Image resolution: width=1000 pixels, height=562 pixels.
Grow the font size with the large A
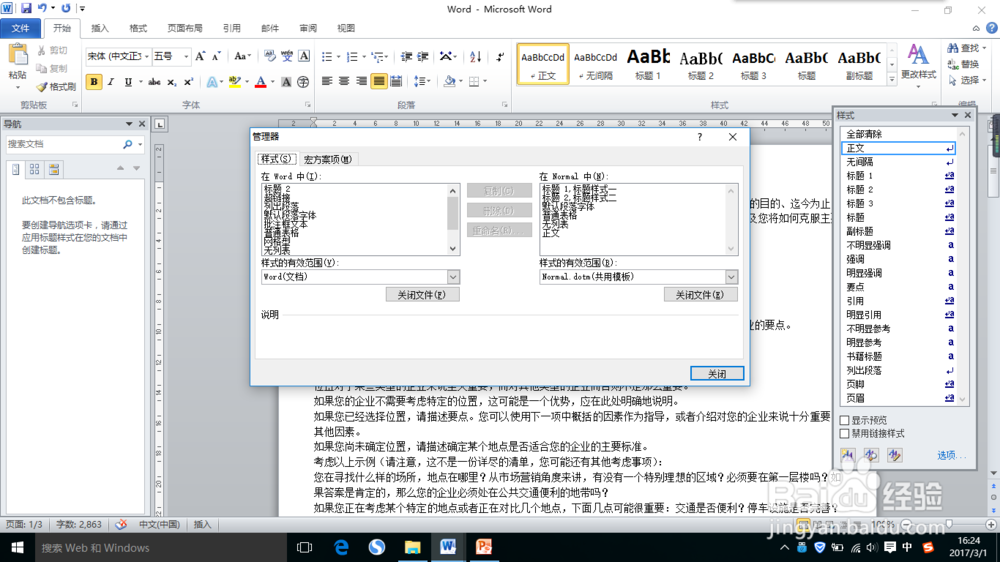(200, 57)
